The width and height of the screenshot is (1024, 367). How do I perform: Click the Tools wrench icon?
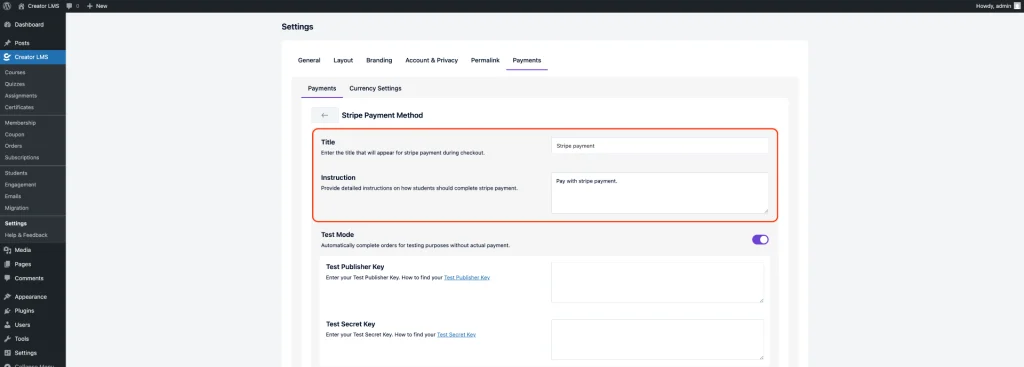pos(7,339)
